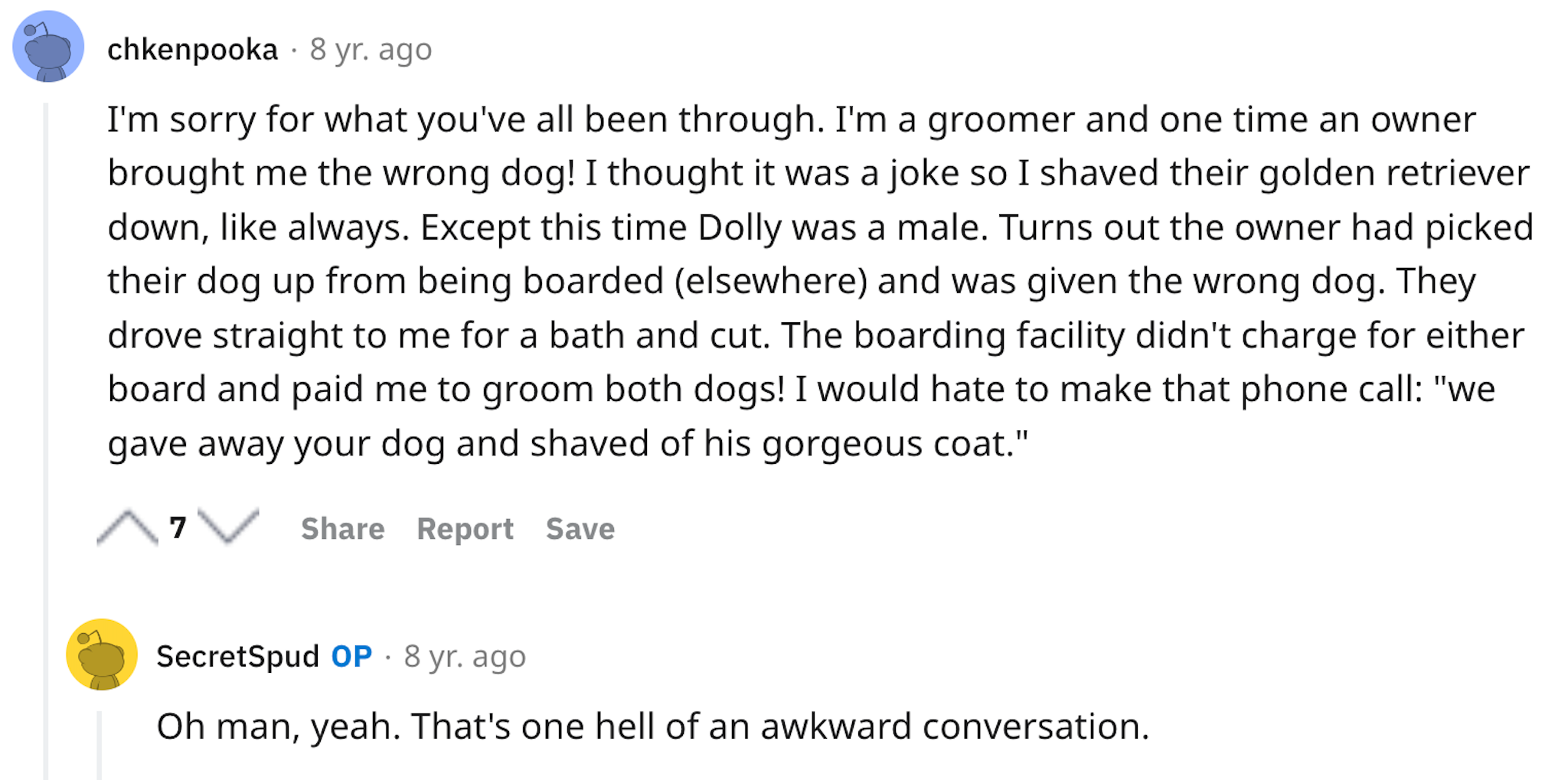This screenshot has width=1568, height=780.
Task: Open the permalink timestamp beside chkenpooka
Action: [371, 50]
